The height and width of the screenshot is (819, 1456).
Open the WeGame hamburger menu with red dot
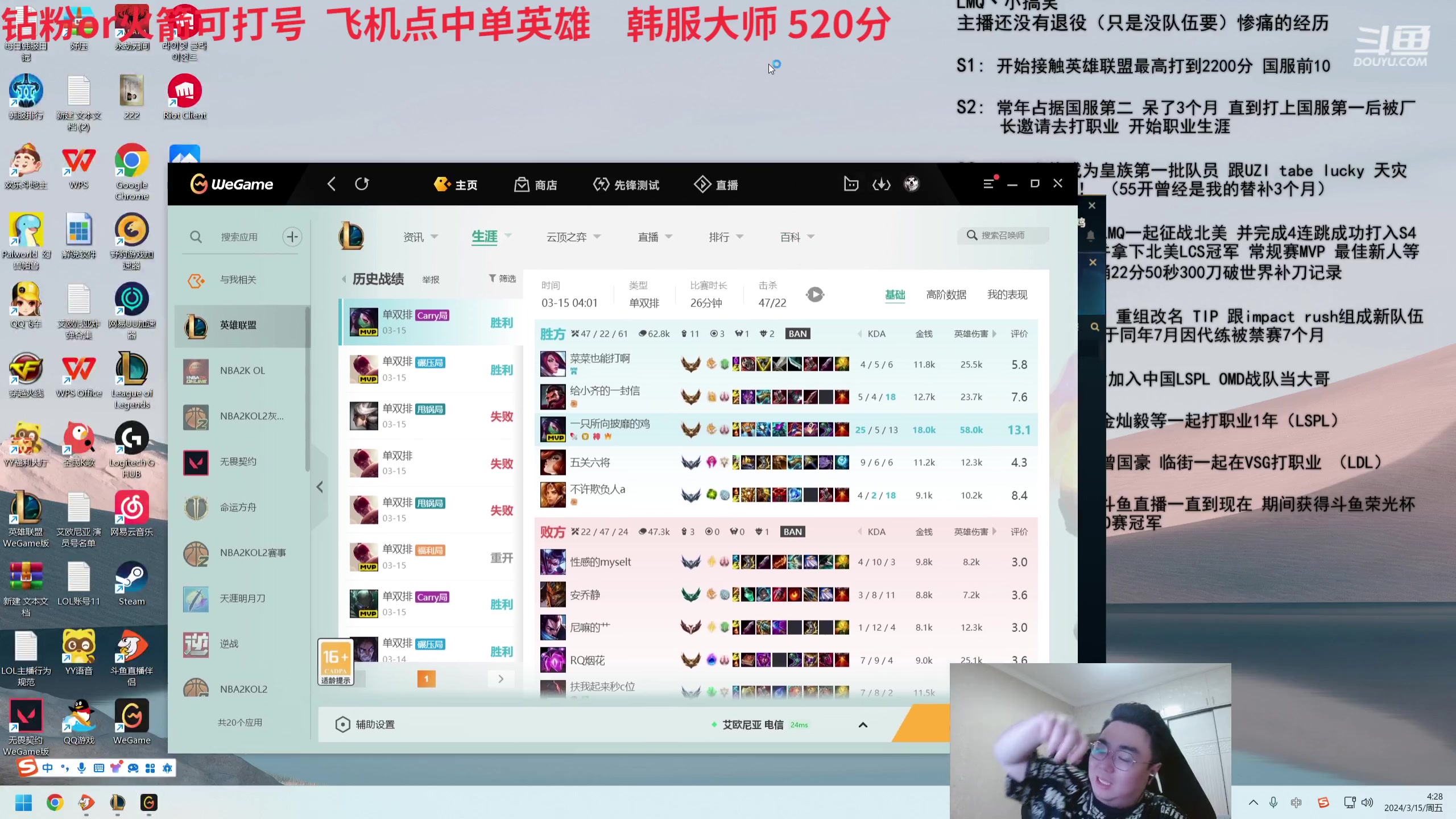[x=990, y=183]
